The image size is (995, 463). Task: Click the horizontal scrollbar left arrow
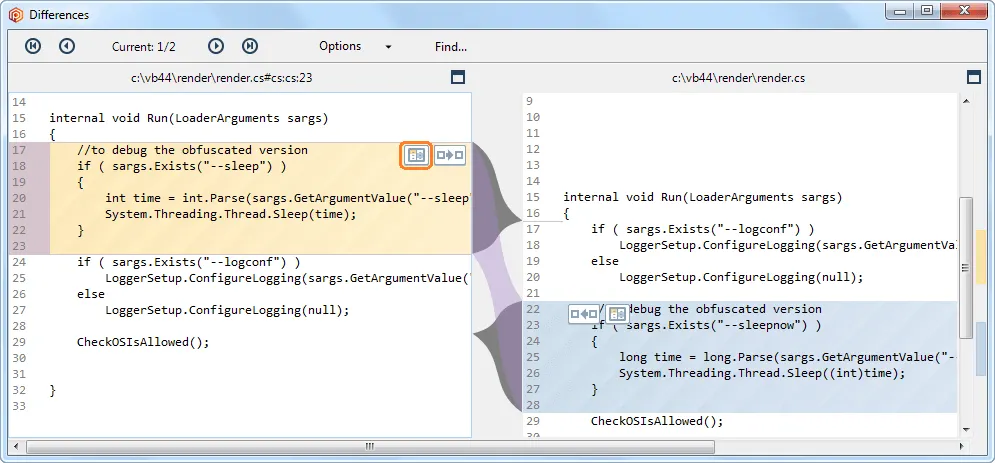[17, 446]
